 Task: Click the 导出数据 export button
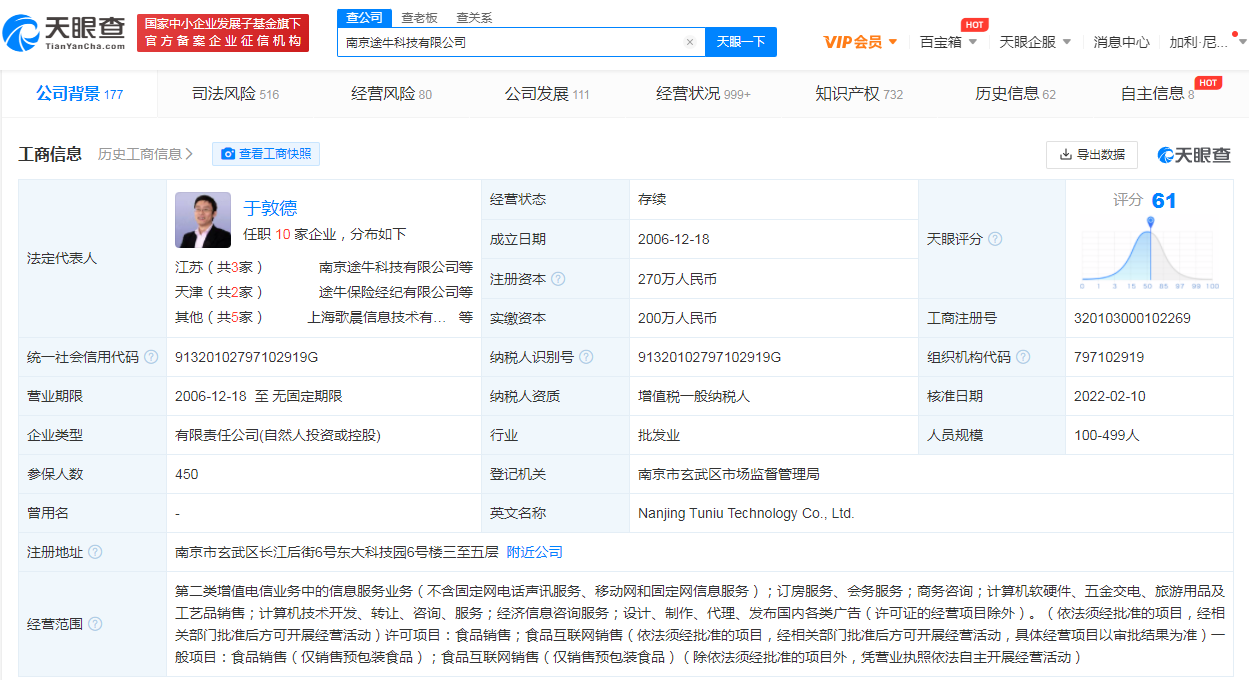click(1092, 155)
